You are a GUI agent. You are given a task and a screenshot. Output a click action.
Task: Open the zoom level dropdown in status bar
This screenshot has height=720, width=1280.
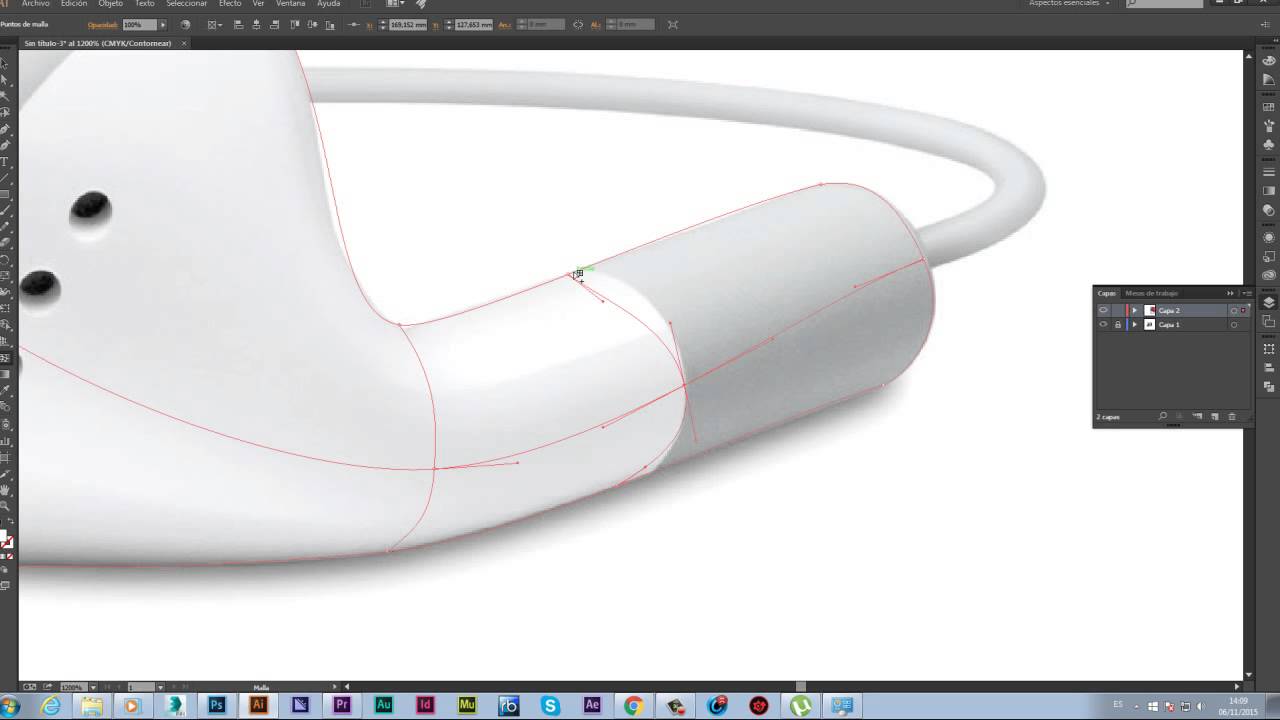pyautogui.click(x=93, y=687)
